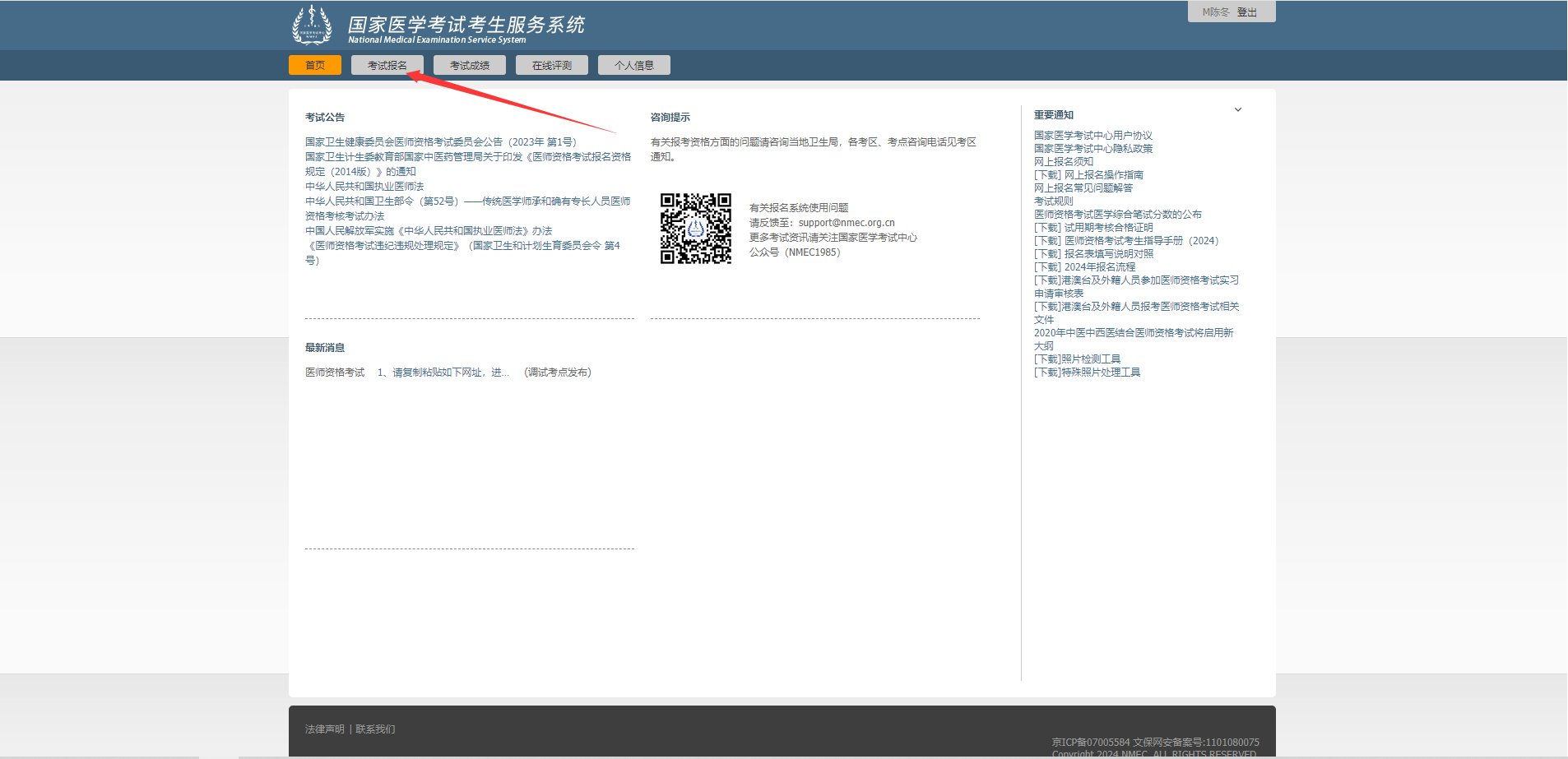Open 国家医学考试中心隐私政策 link
1568x759 pixels.
(x=1092, y=149)
